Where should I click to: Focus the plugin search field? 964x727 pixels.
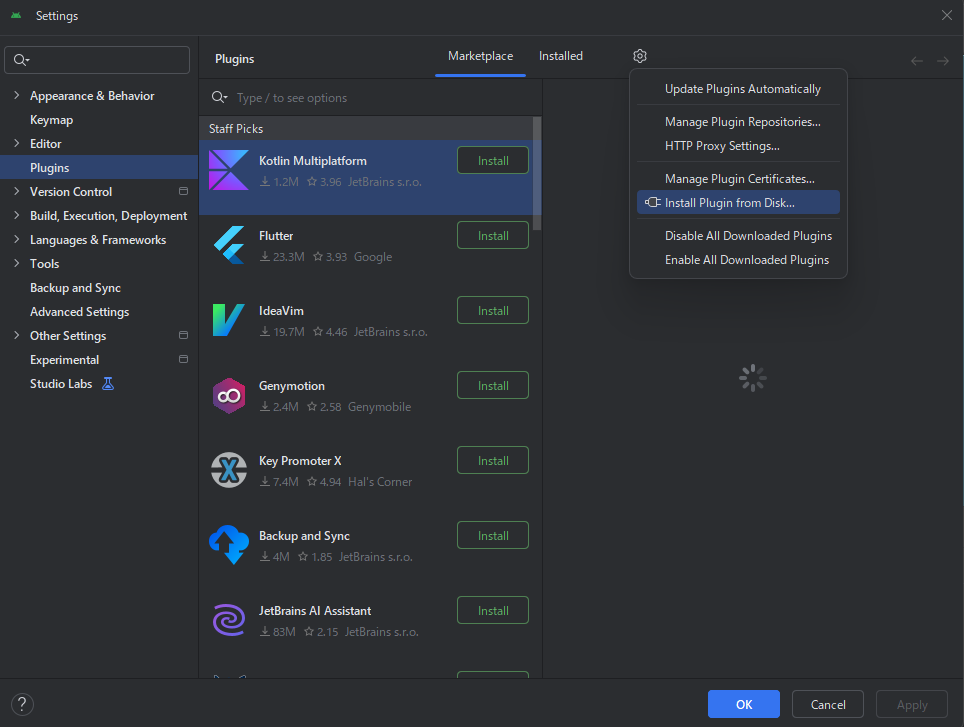point(380,98)
